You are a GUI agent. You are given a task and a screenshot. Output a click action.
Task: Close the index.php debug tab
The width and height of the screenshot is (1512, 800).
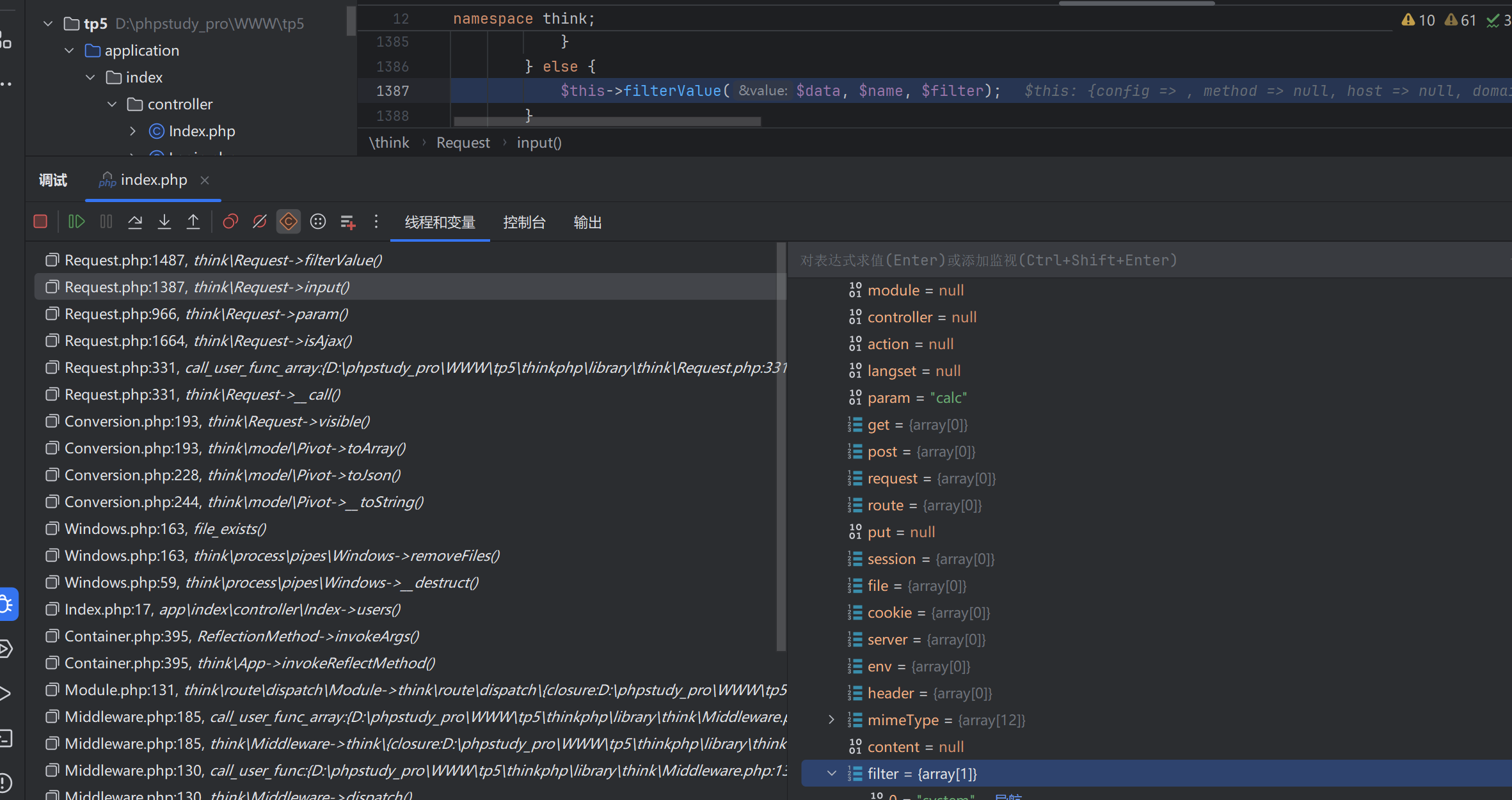coord(205,180)
